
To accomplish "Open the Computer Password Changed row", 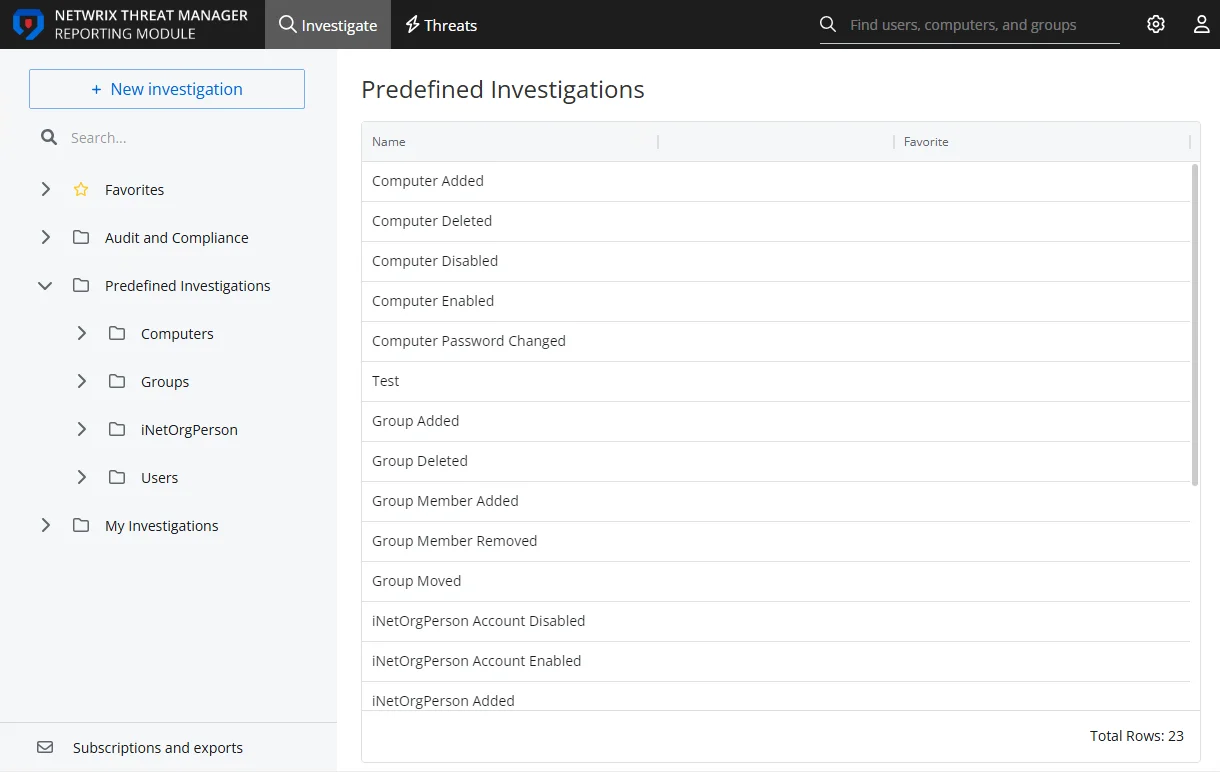I will pos(776,341).
